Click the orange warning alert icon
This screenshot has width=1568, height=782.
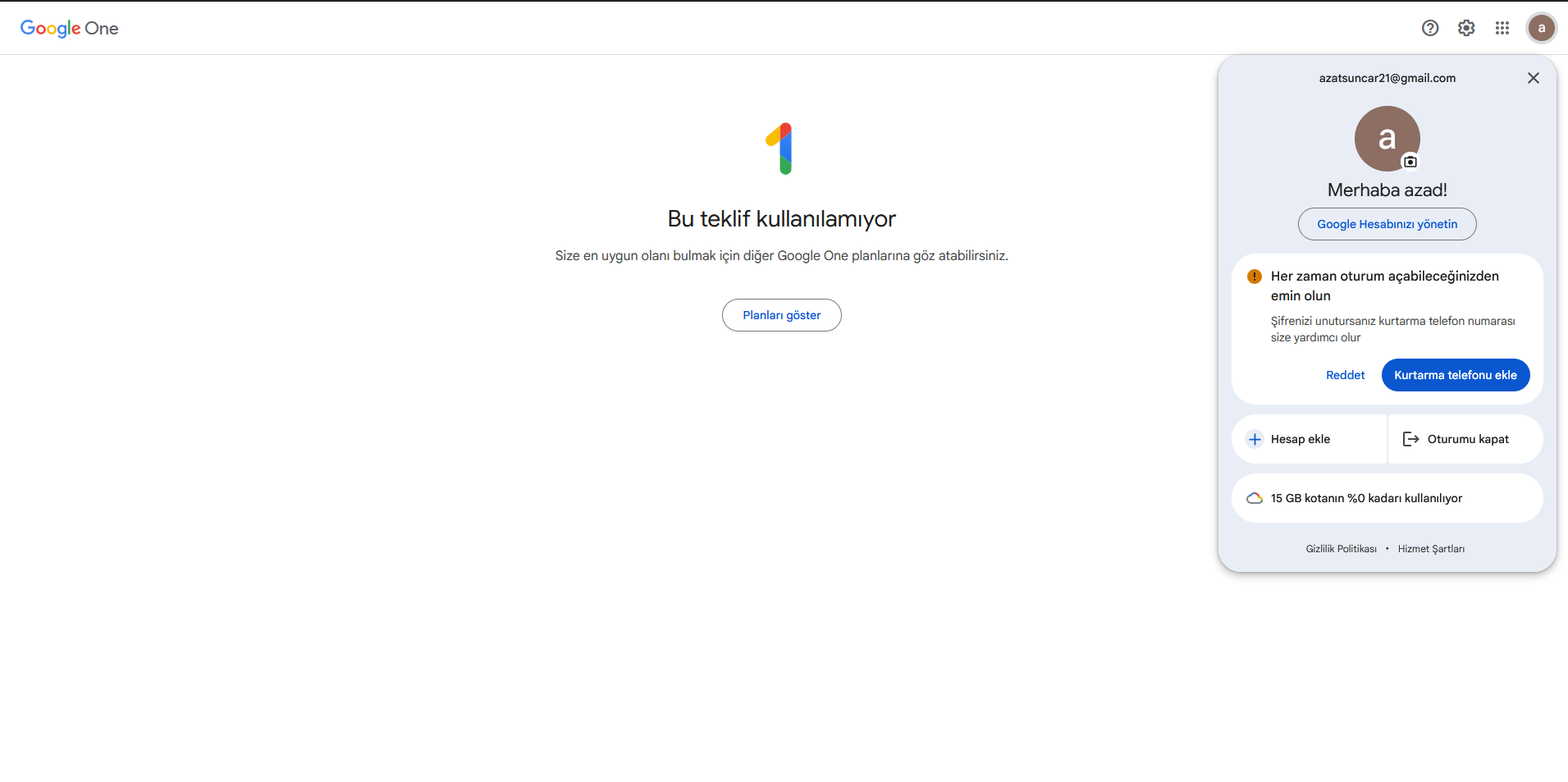(1255, 277)
